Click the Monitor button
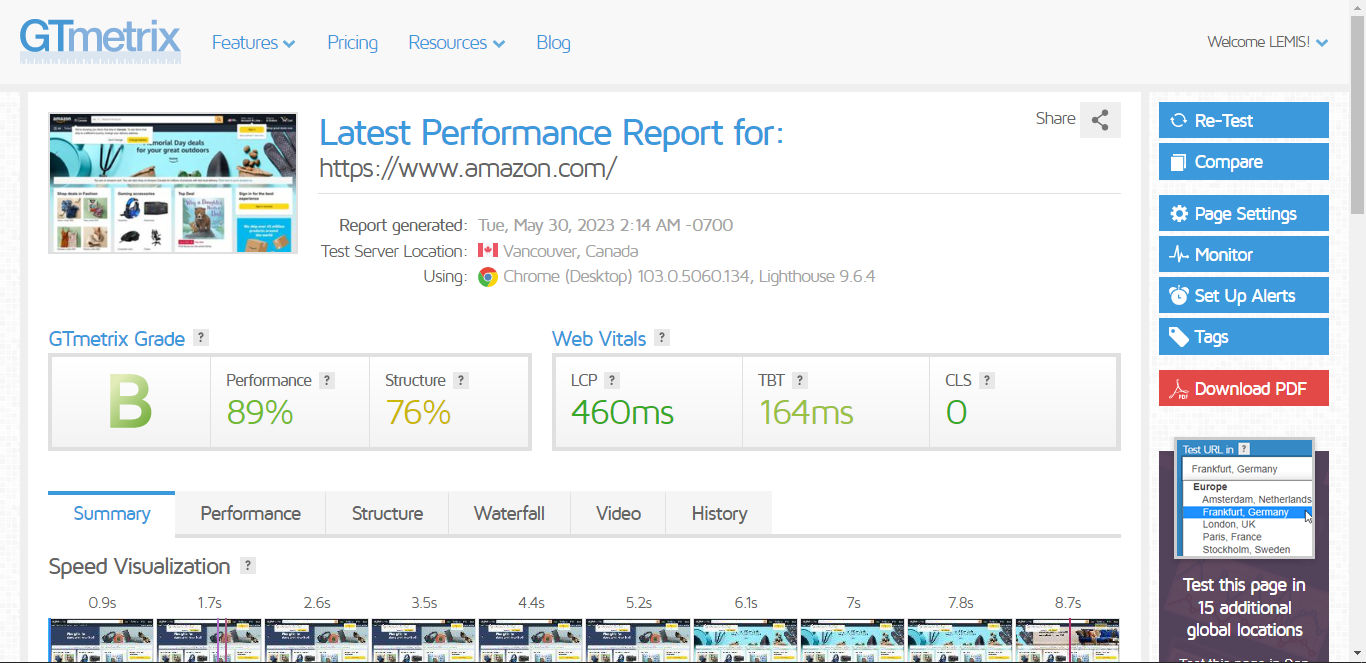Image resolution: width=1366 pixels, height=663 pixels. tap(1244, 255)
